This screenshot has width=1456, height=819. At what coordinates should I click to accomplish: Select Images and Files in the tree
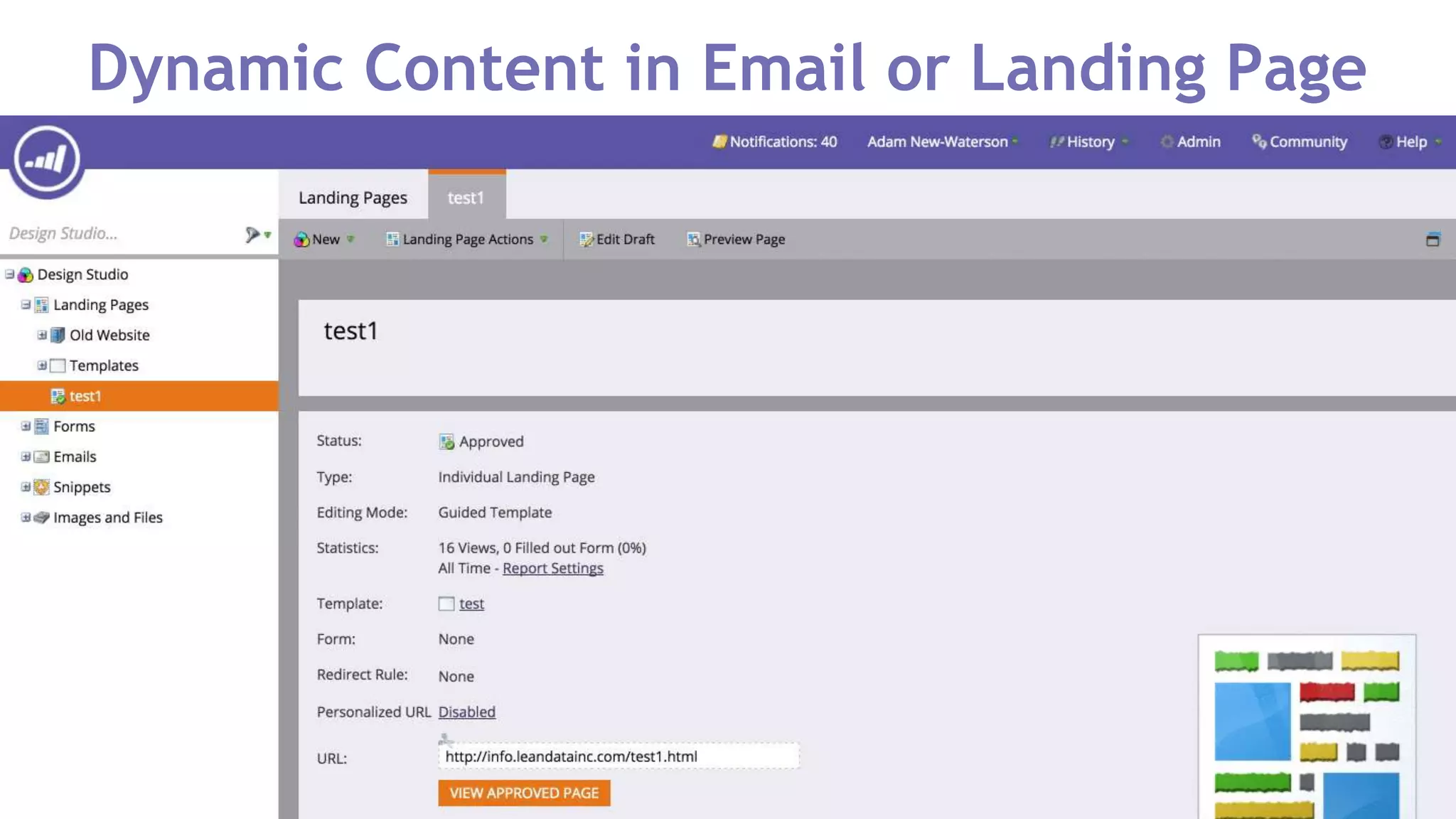108,518
